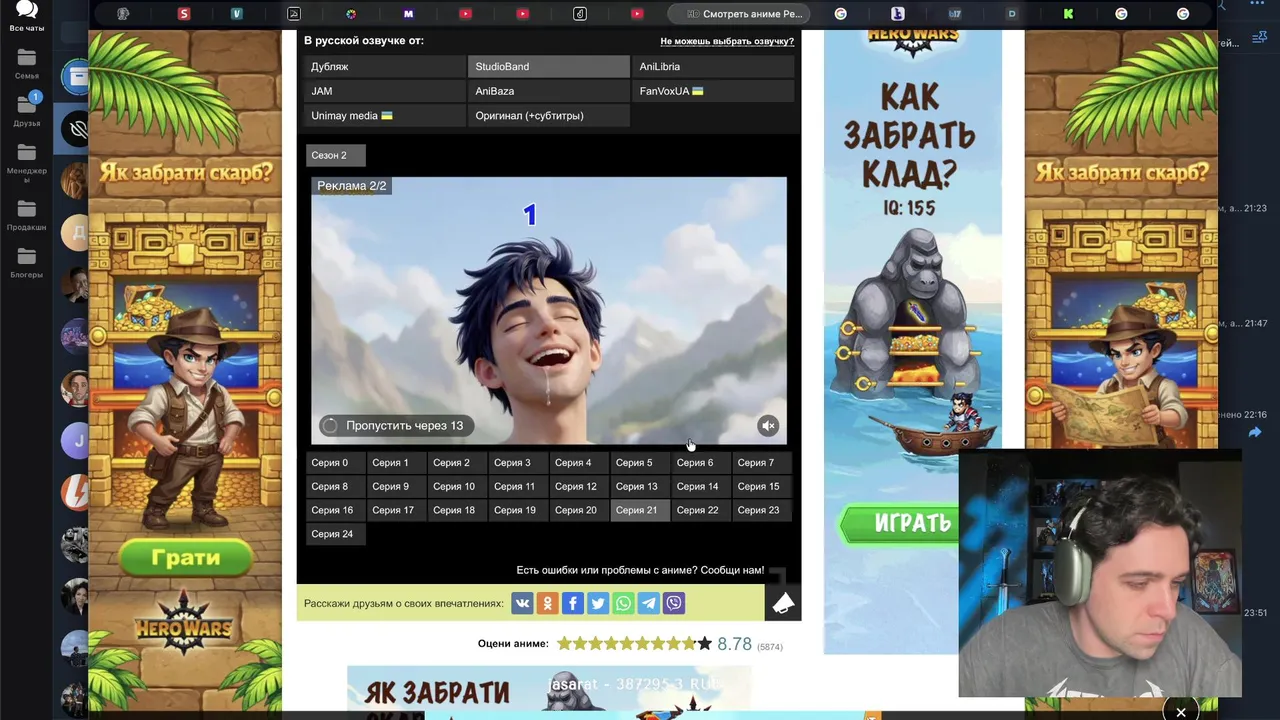Select Серия 0 episode
Image resolution: width=1280 pixels, height=720 pixels.
[335, 463]
